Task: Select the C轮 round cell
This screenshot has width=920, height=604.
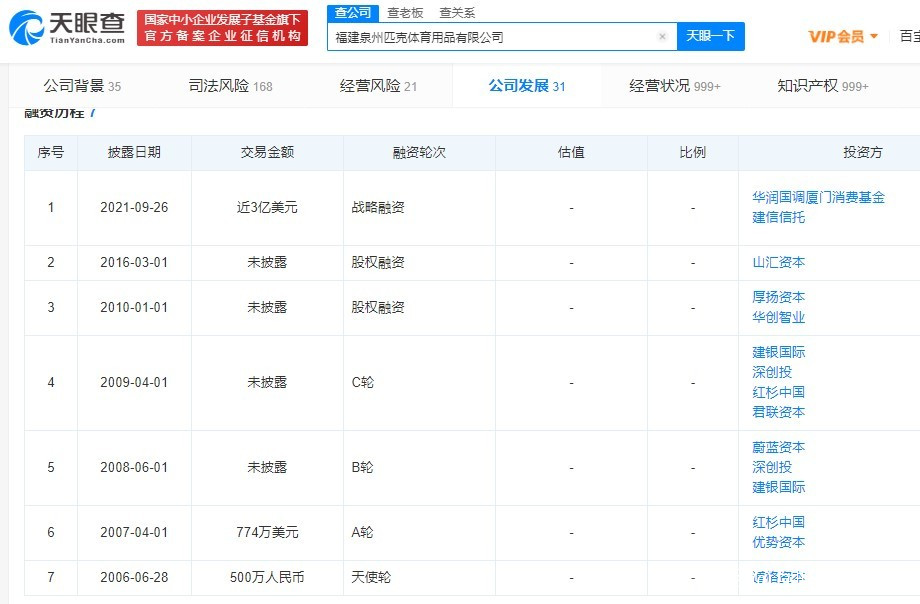Action: (x=363, y=382)
